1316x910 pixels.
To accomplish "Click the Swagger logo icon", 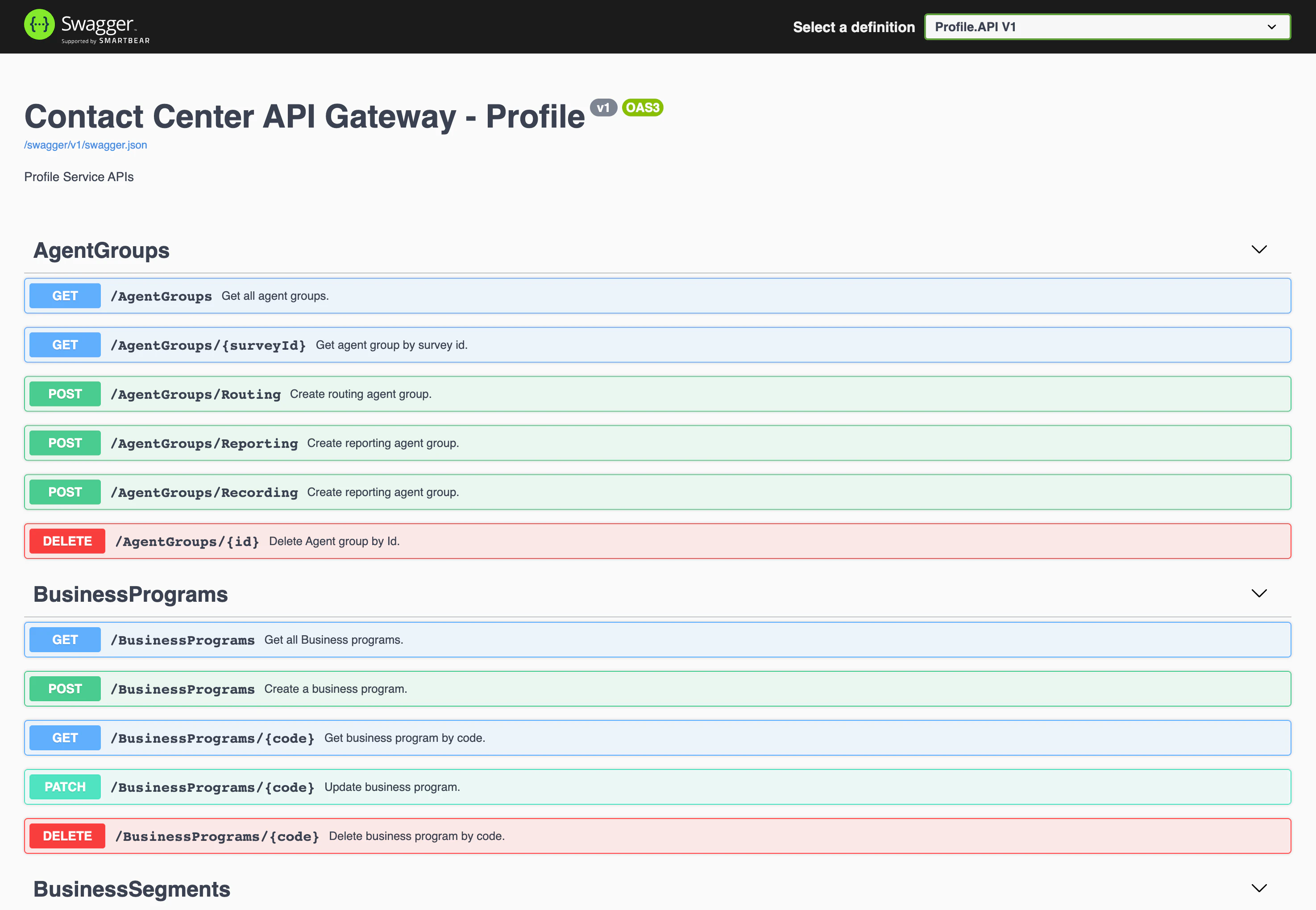I will coord(39,25).
